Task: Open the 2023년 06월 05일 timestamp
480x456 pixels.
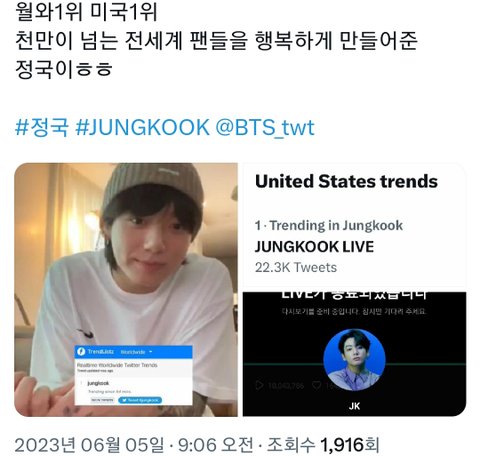Action: point(89,445)
